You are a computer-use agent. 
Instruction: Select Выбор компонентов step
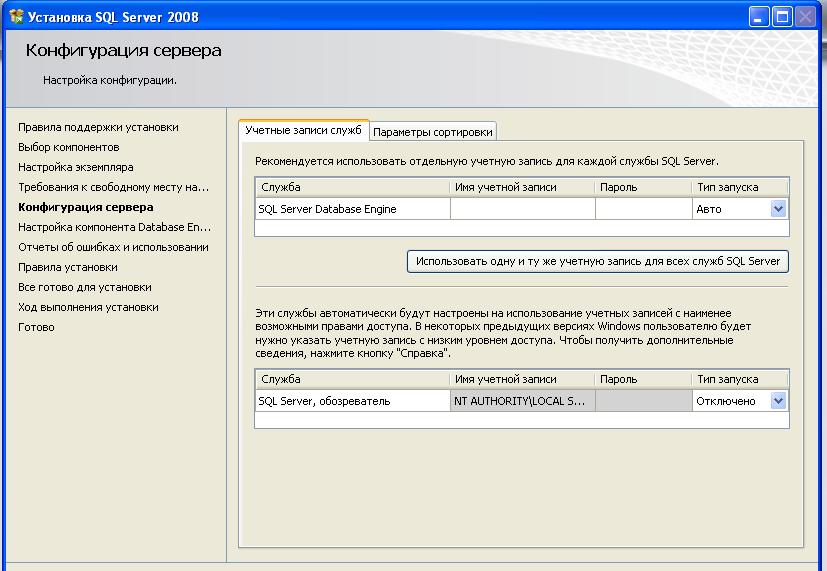pos(69,147)
